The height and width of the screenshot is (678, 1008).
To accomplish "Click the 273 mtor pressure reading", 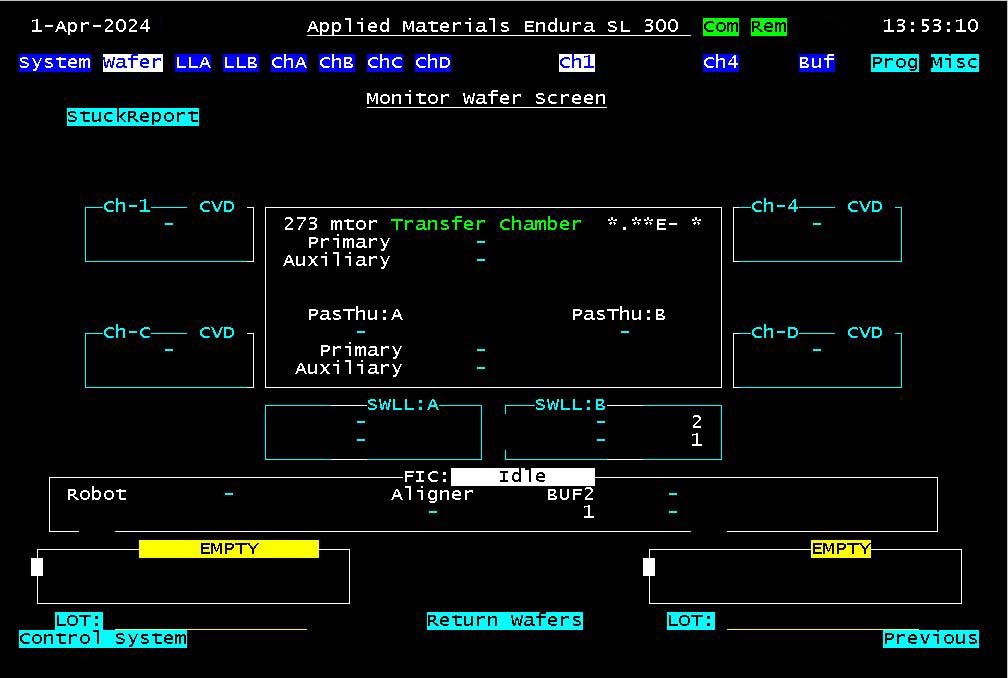I will pos(331,224).
